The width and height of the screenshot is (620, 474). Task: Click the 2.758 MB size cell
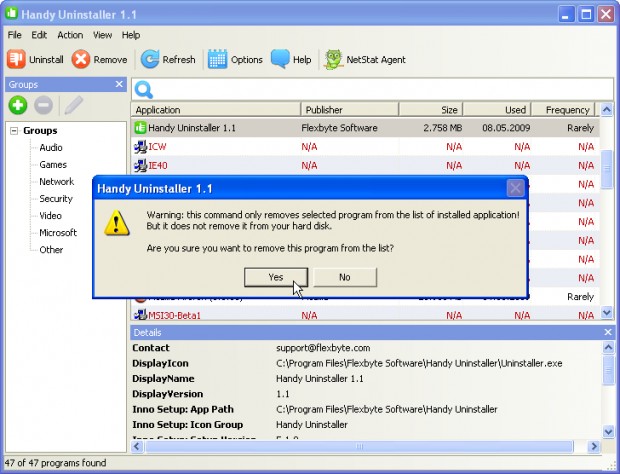pyautogui.click(x=442, y=128)
